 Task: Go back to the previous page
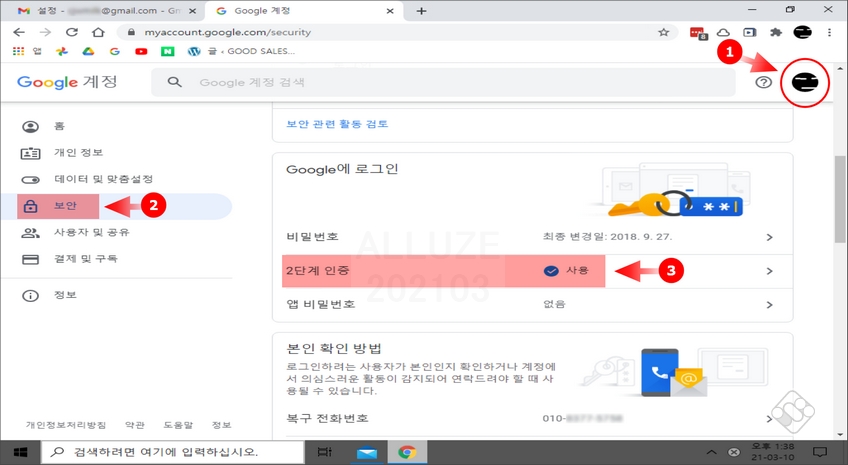(19, 32)
